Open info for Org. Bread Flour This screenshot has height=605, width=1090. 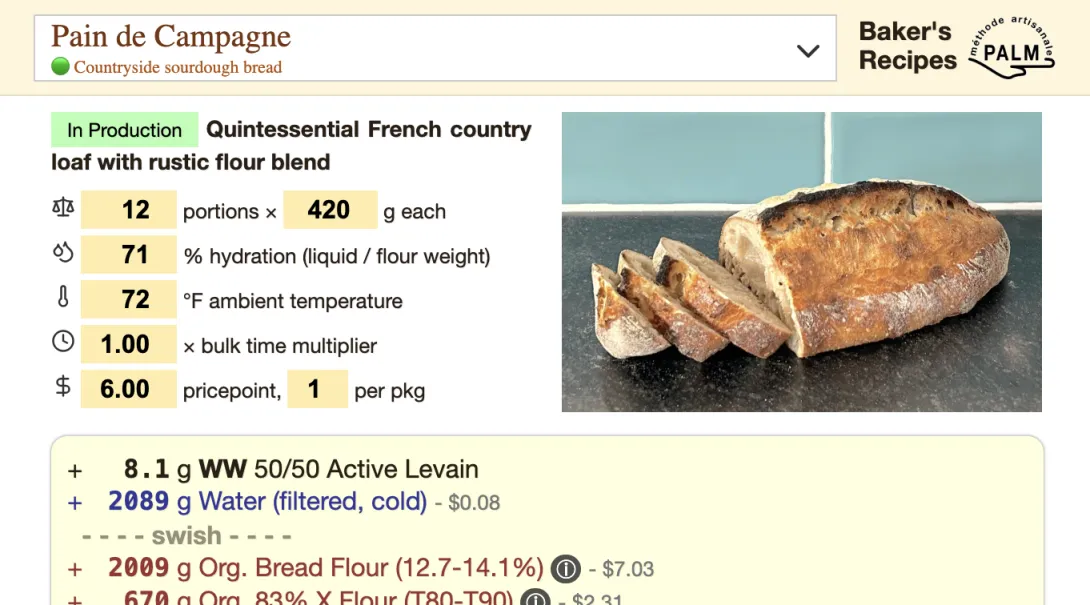565,568
